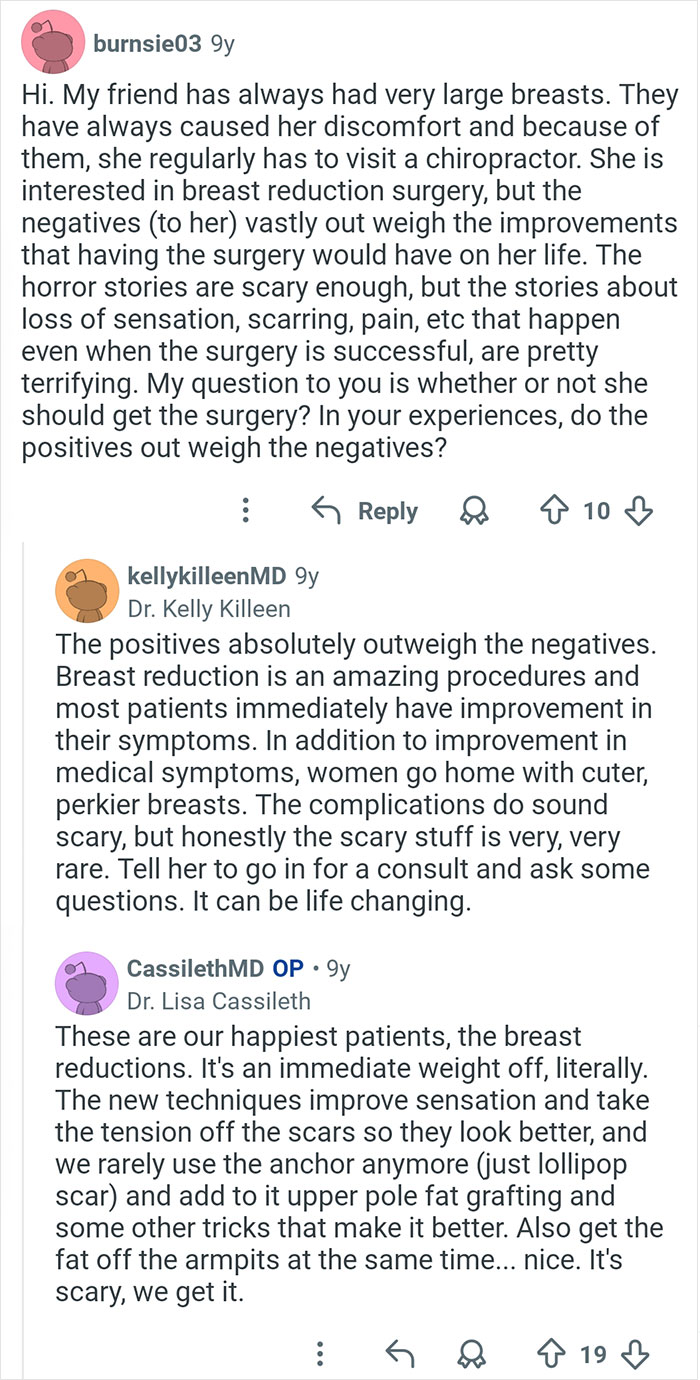The height and width of the screenshot is (1380, 700).
Task: Click burnsie03's avatar image
Action: 52,44
